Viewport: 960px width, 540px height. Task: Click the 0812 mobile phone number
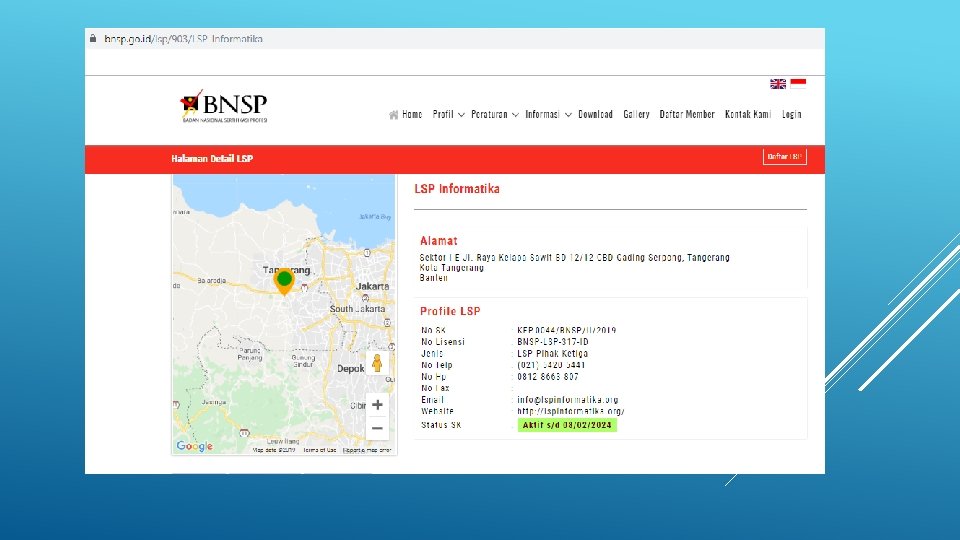548,377
